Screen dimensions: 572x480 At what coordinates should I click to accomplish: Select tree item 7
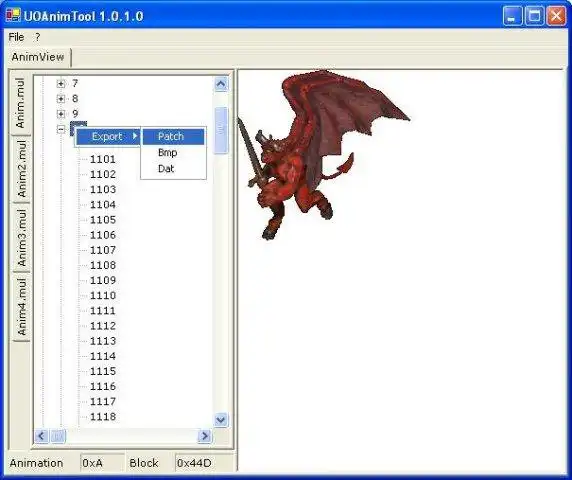75,84
